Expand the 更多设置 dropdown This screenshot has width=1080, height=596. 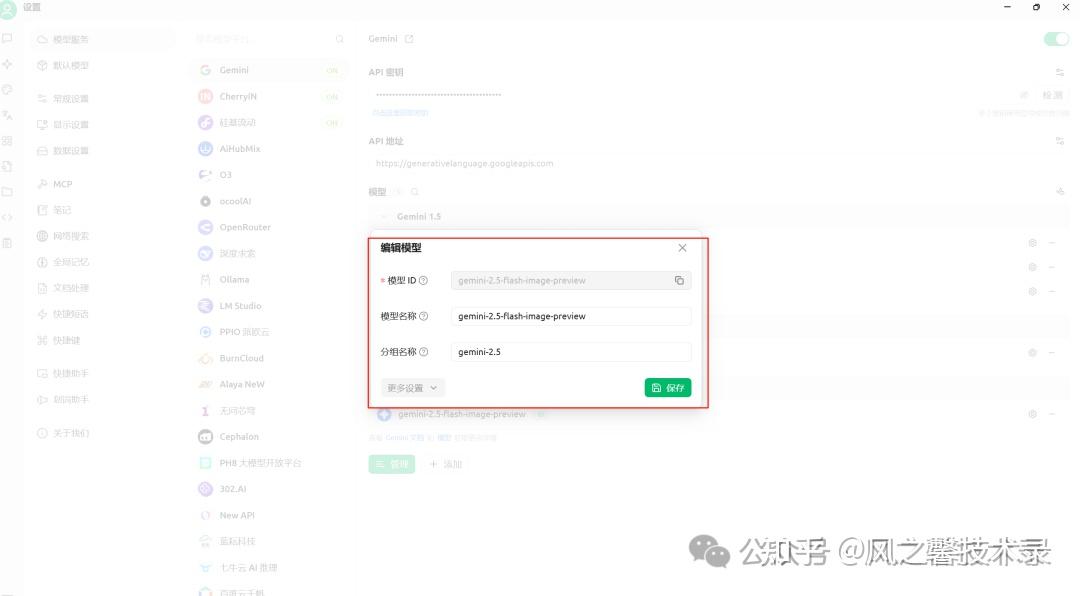click(412, 388)
